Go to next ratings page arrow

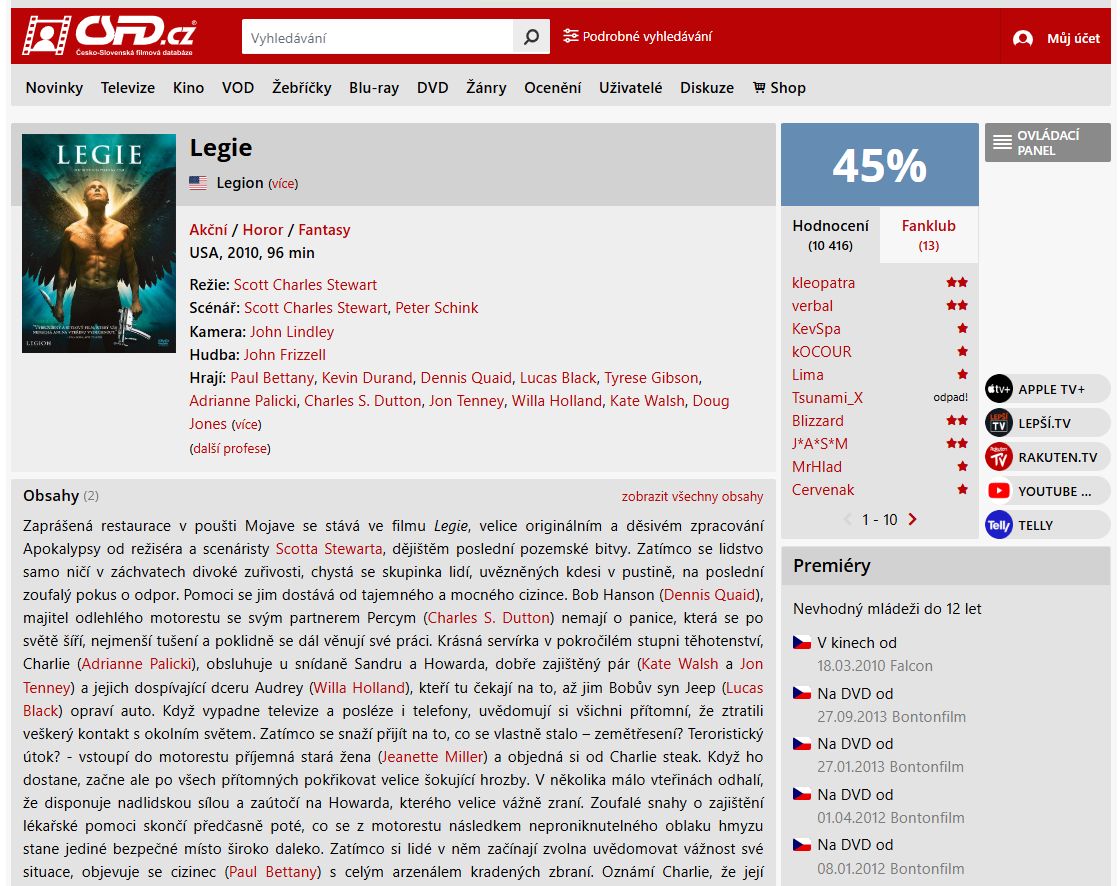pyautogui.click(x=913, y=519)
